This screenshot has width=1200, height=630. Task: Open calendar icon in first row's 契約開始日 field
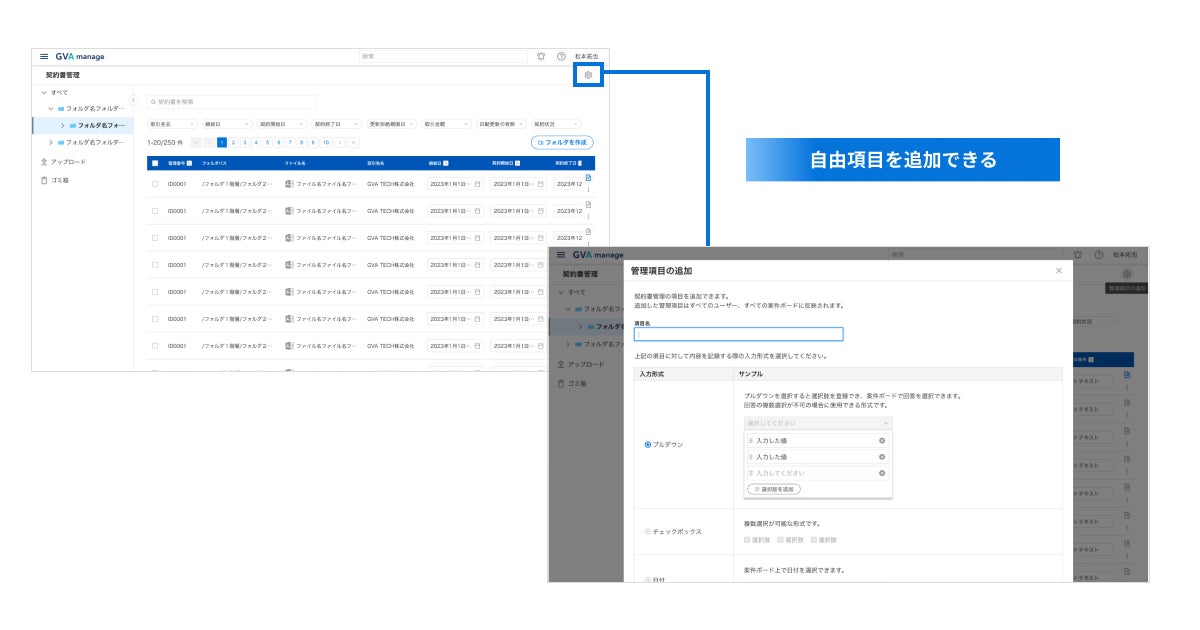(x=541, y=184)
